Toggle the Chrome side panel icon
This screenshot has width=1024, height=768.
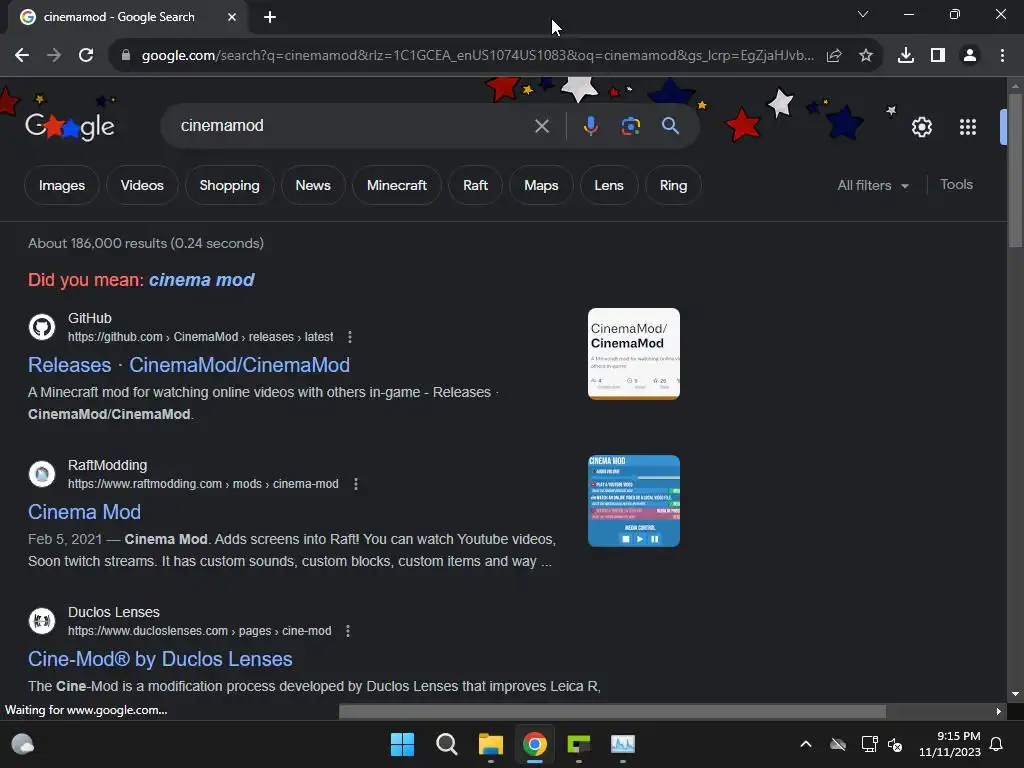938,56
